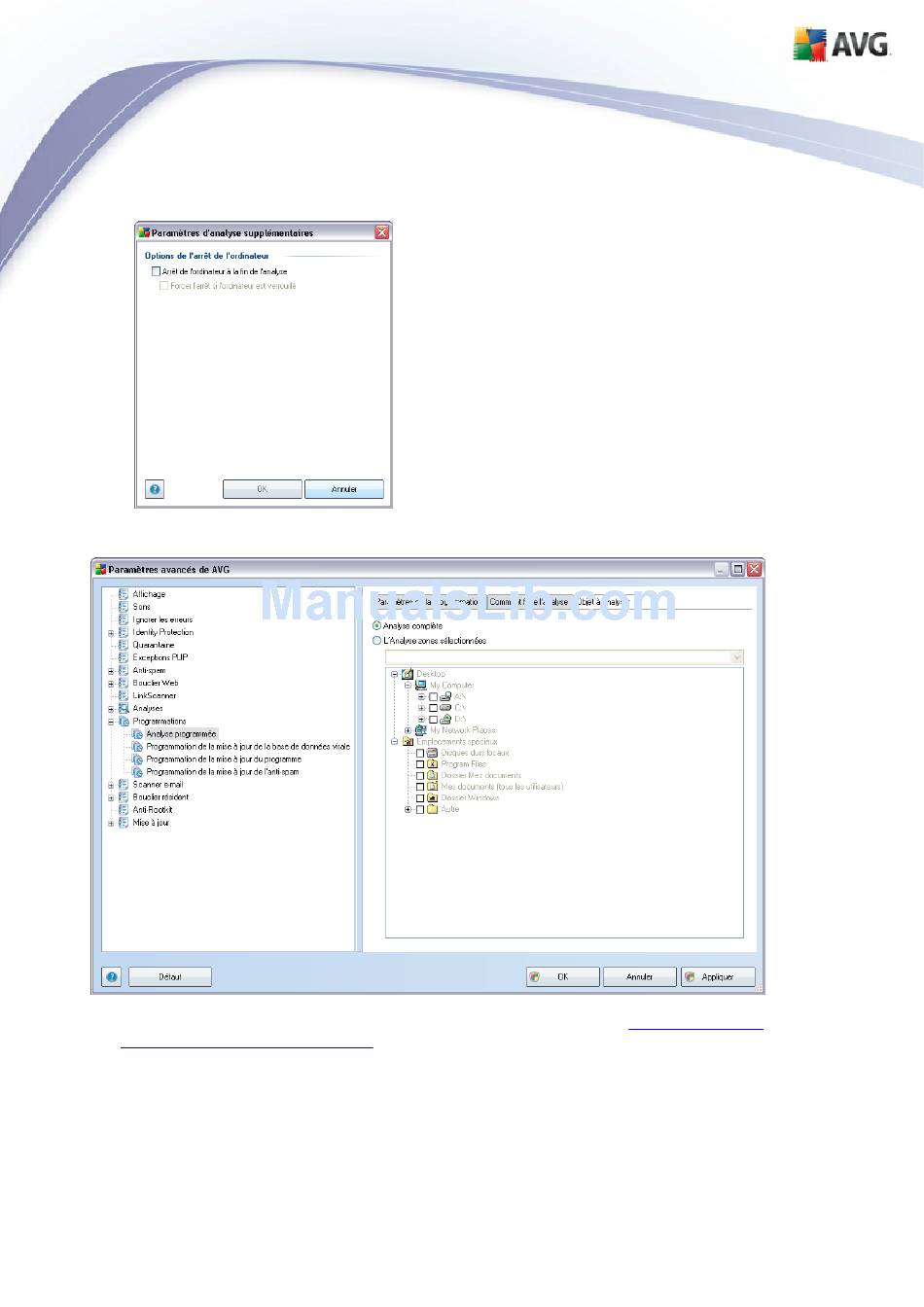The height and width of the screenshot is (1307, 924).
Task: Collapse the Desktop node in the scan tree
Action: click(x=395, y=674)
